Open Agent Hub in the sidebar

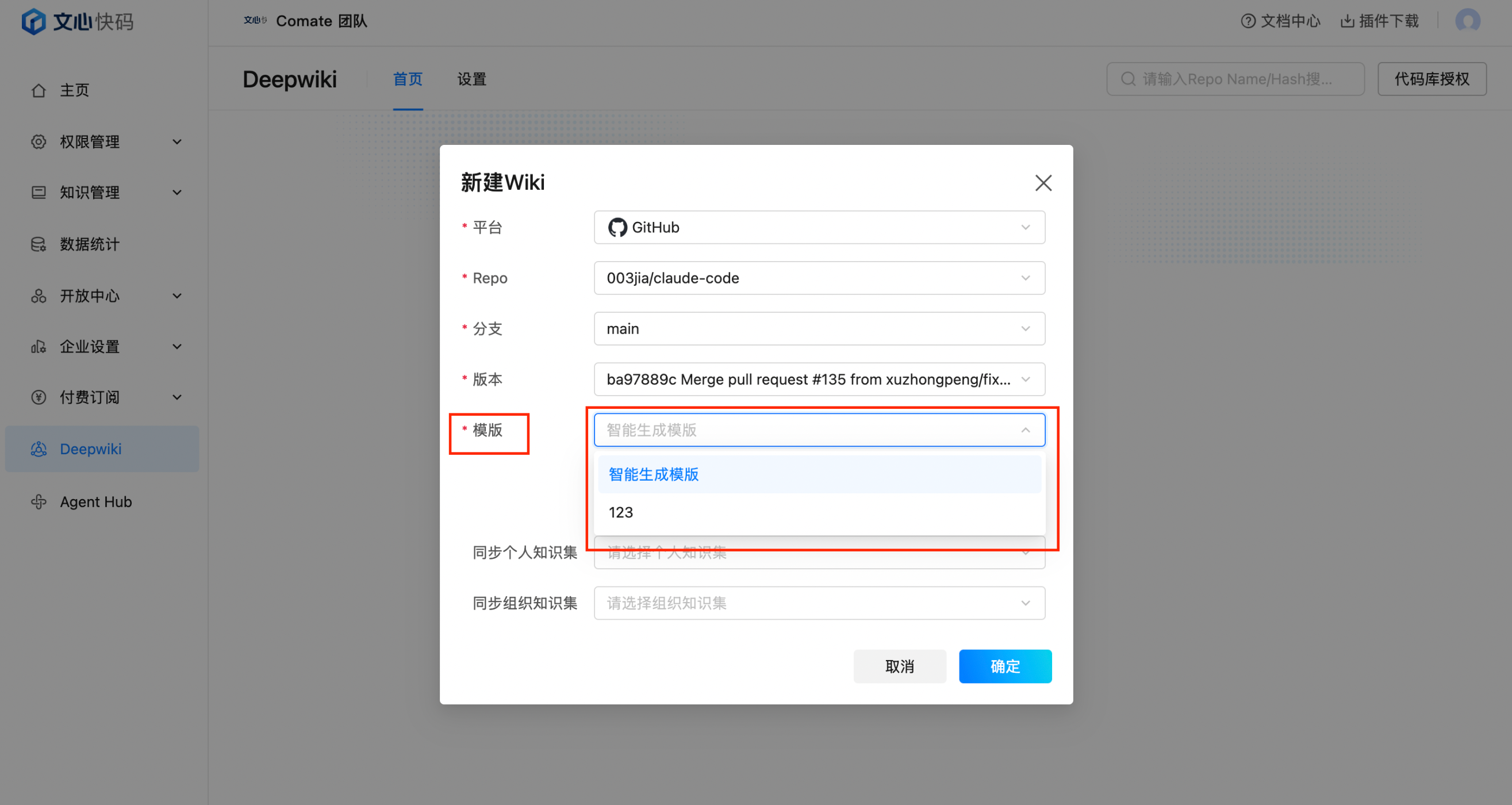coord(102,502)
